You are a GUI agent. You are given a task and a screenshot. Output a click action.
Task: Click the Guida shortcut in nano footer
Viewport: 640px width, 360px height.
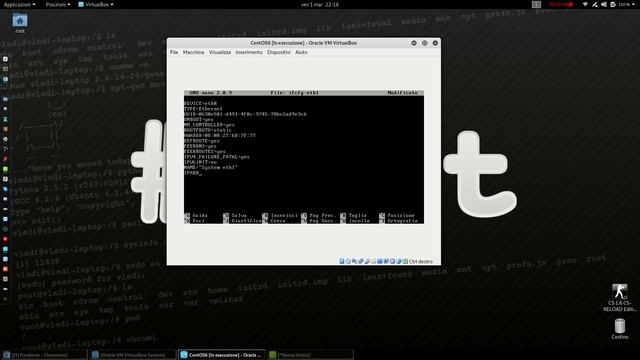click(196, 215)
